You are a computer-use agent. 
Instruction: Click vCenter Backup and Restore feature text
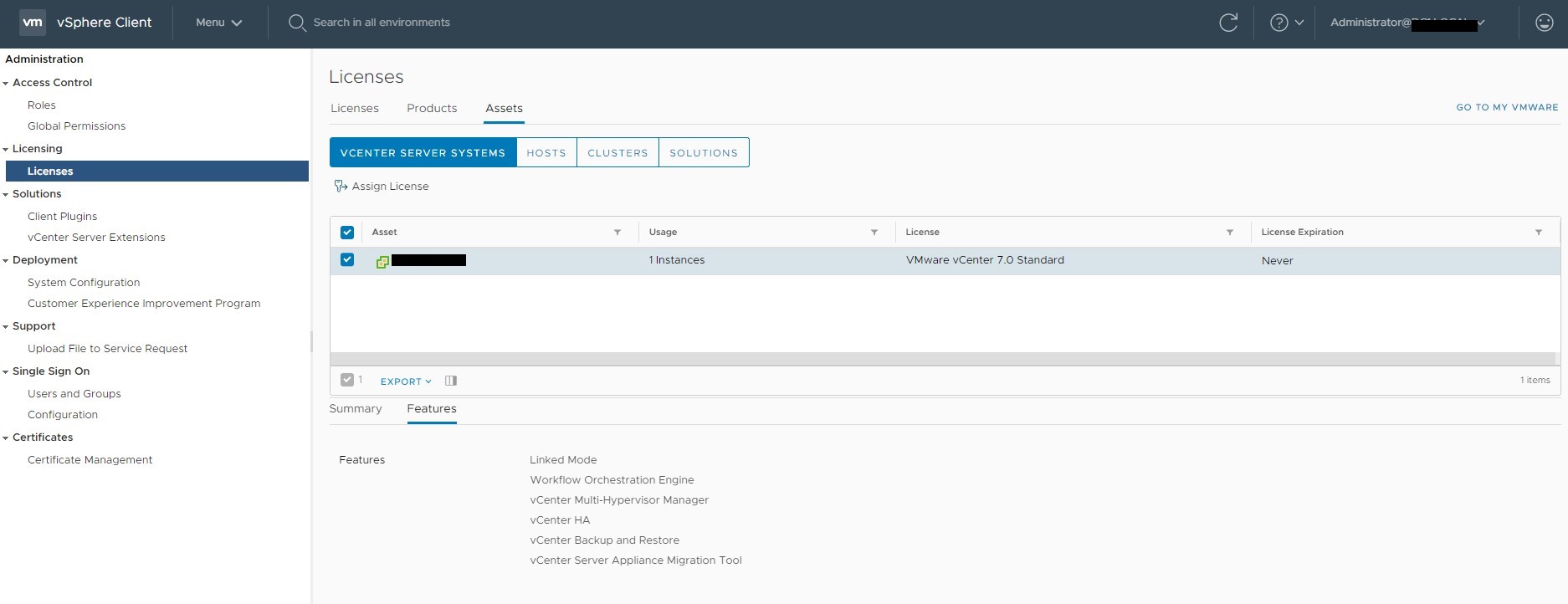click(x=604, y=540)
